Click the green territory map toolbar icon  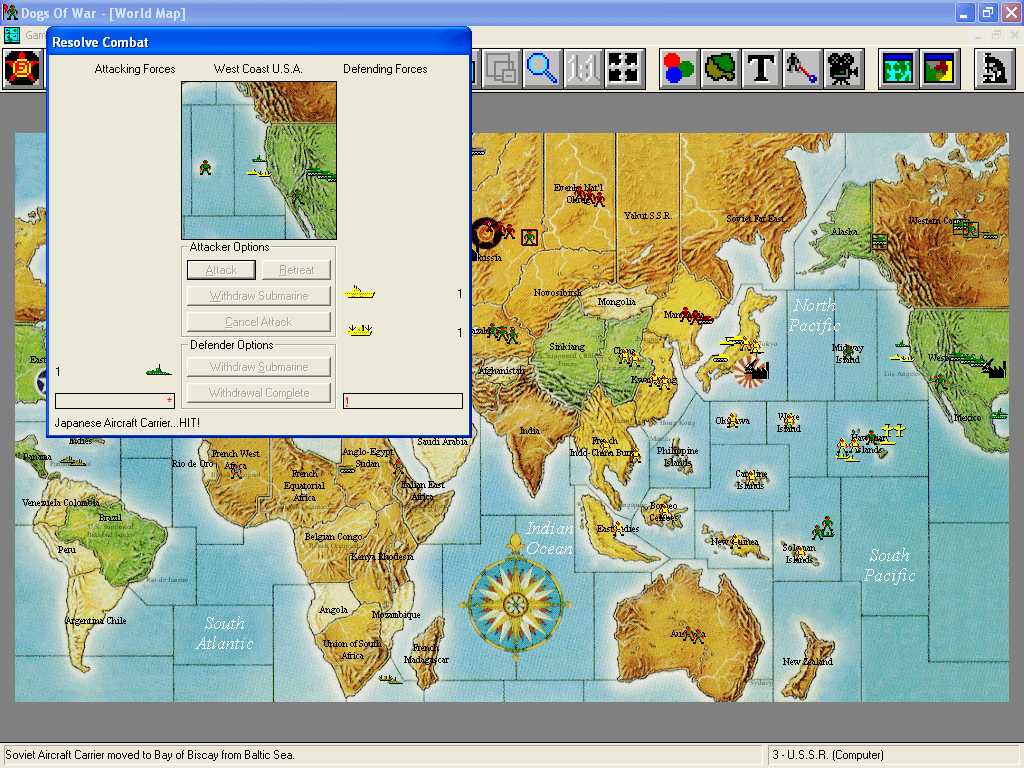tap(720, 69)
